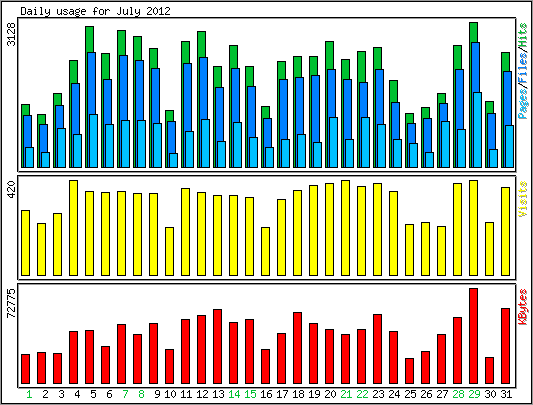Select green weekend day label 29
The width and height of the screenshot is (533, 405).
474,394
